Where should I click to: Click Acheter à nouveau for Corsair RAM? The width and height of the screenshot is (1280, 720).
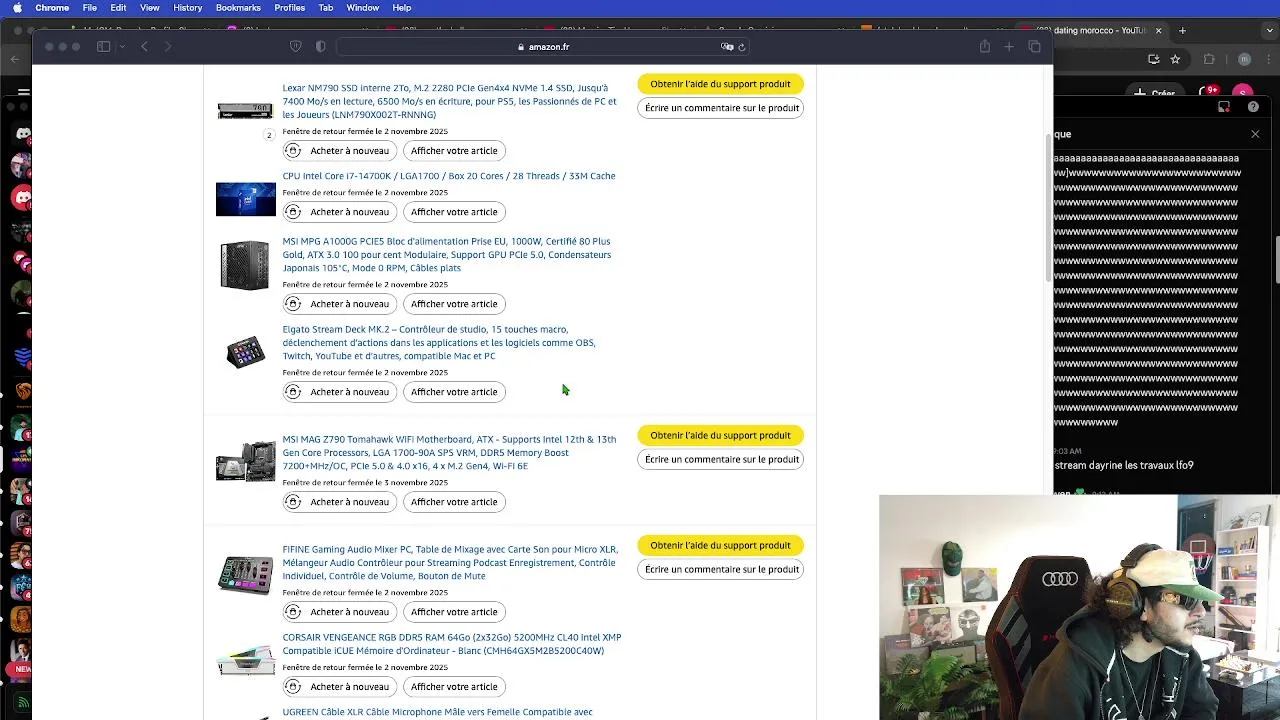(338, 687)
